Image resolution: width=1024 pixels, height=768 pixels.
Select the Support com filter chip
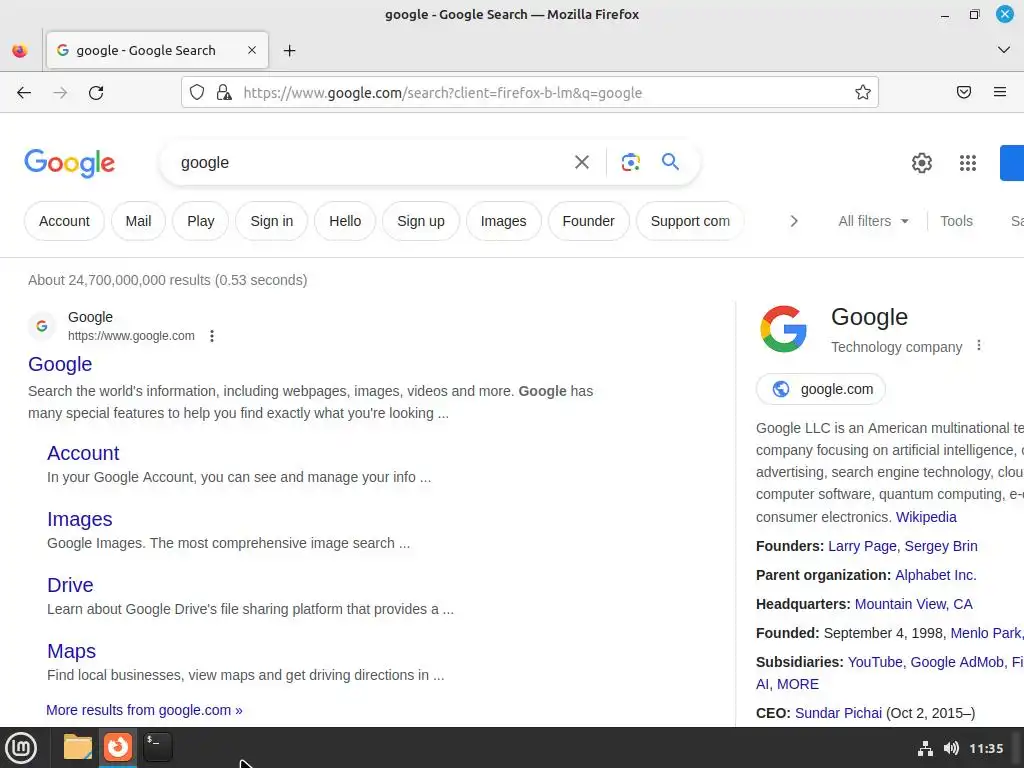click(x=690, y=221)
